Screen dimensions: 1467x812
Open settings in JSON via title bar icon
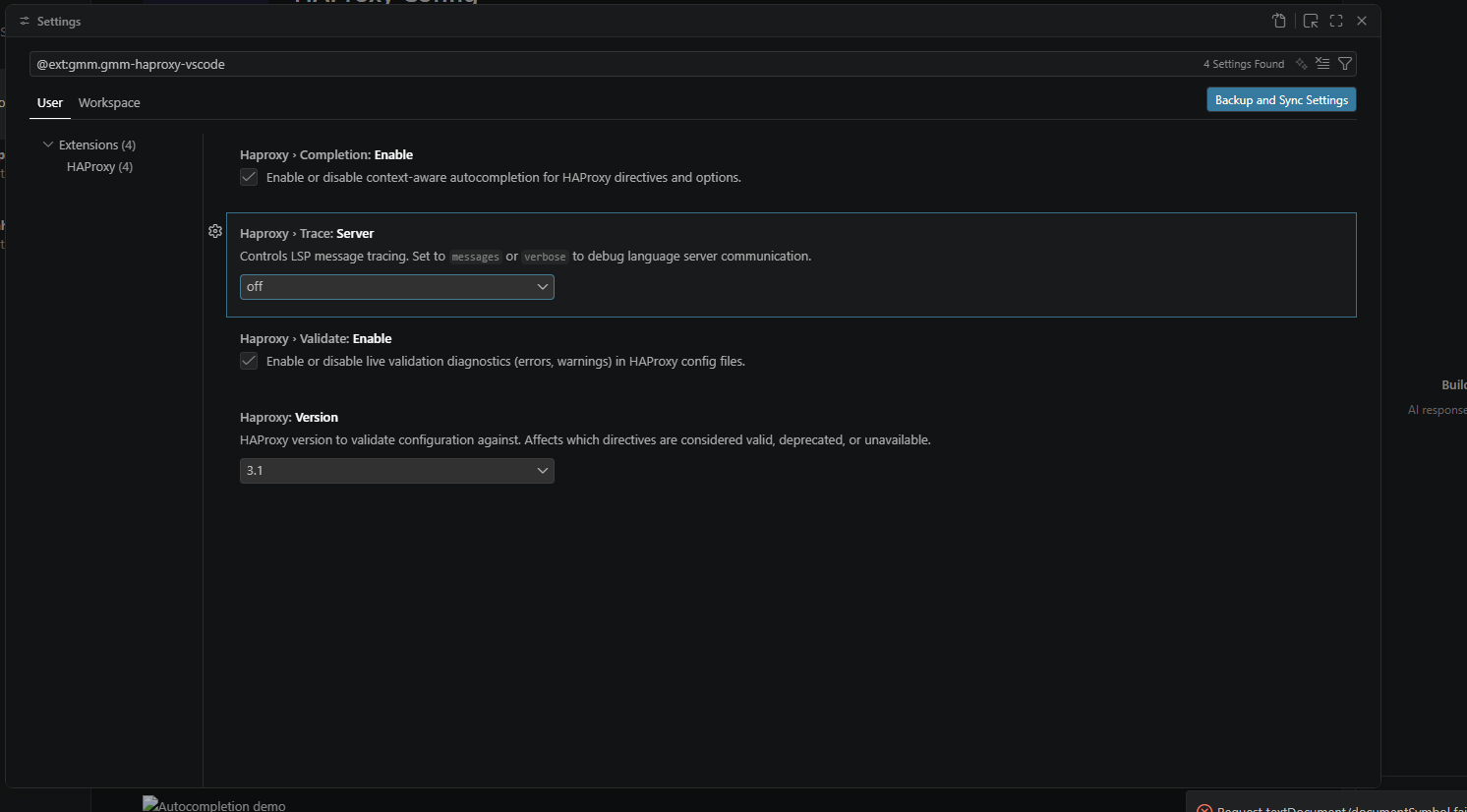click(1279, 21)
